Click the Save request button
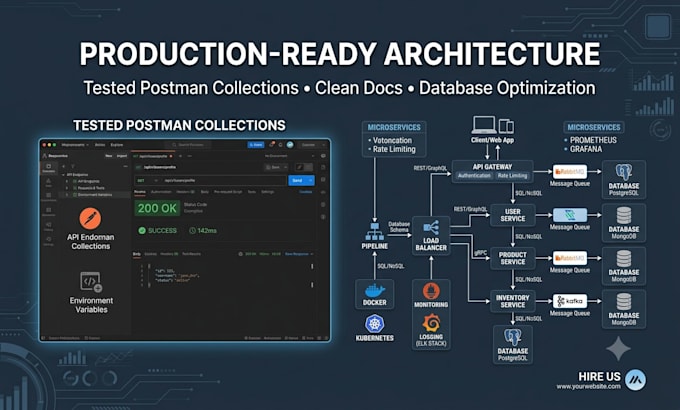 pyautogui.click(x=274, y=167)
